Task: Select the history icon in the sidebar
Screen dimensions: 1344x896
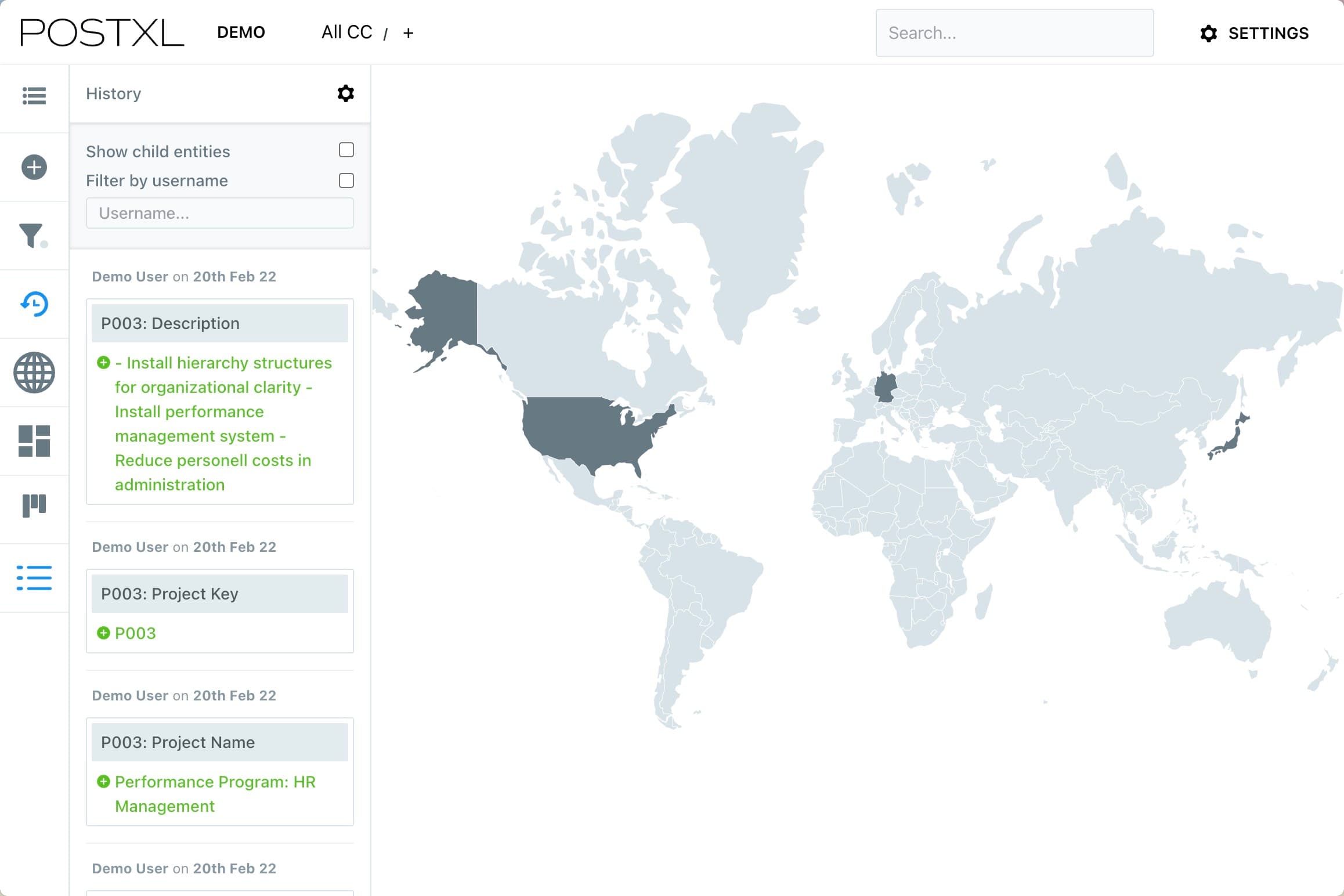Action: [34, 304]
